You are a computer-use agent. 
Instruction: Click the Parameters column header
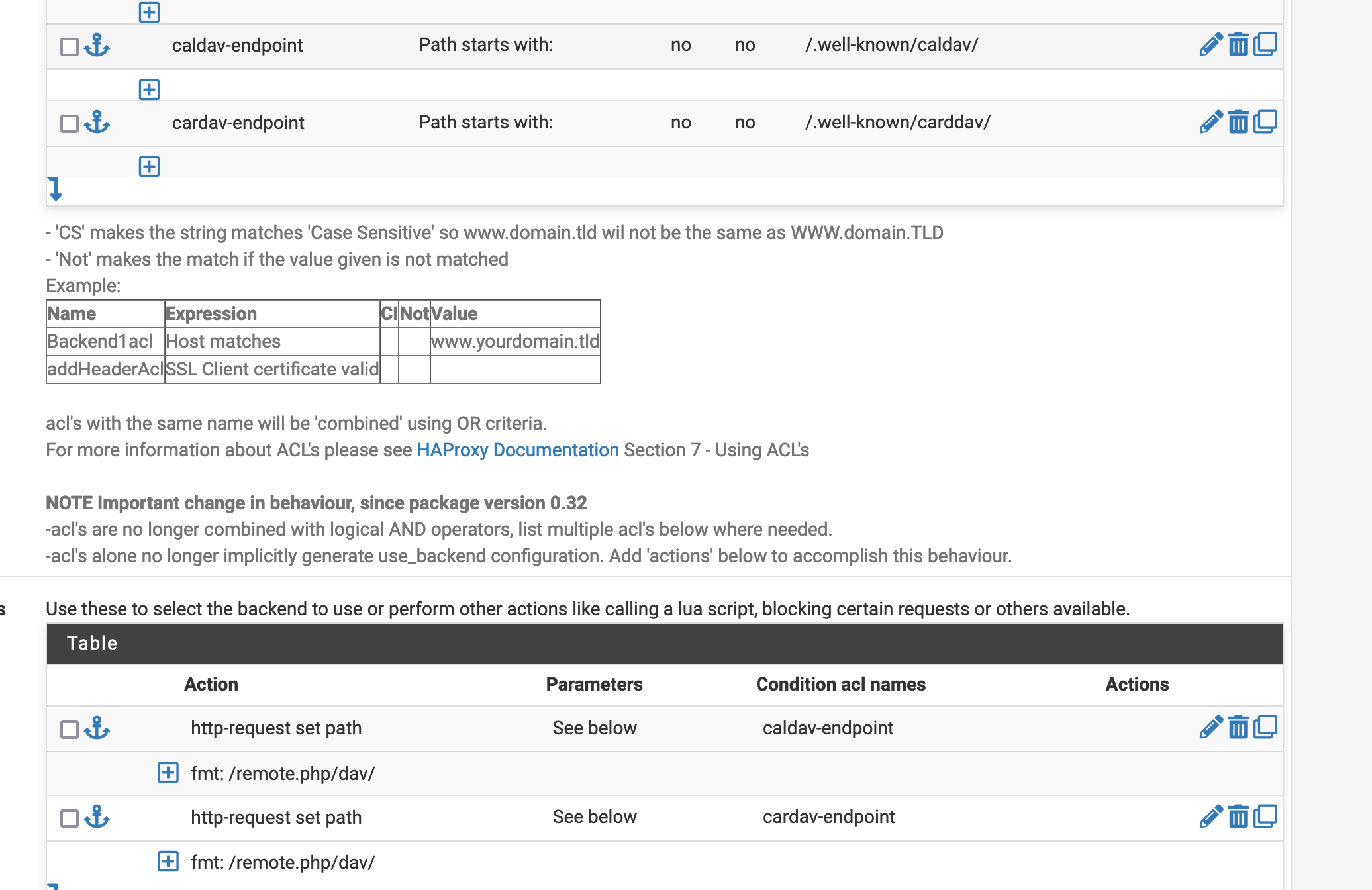click(x=595, y=684)
